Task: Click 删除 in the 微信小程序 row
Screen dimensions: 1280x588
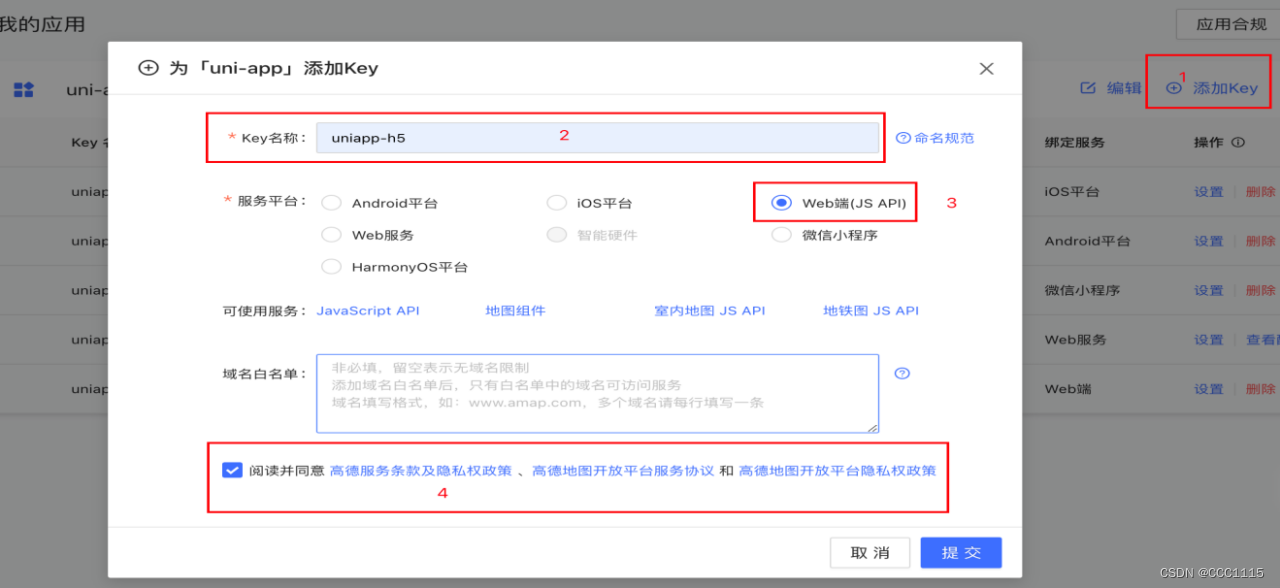Action: pos(1261,290)
